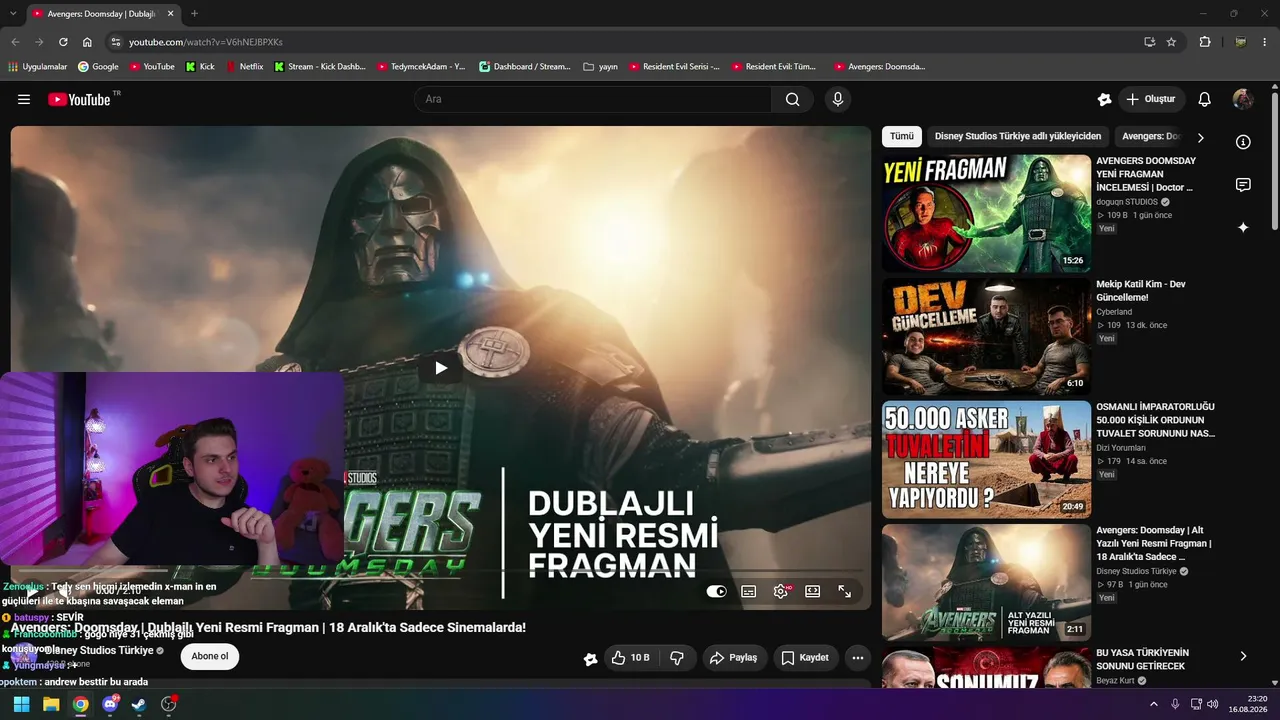Go to the browser home page
The height and width of the screenshot is (720, 1280).
pos(87,42)
